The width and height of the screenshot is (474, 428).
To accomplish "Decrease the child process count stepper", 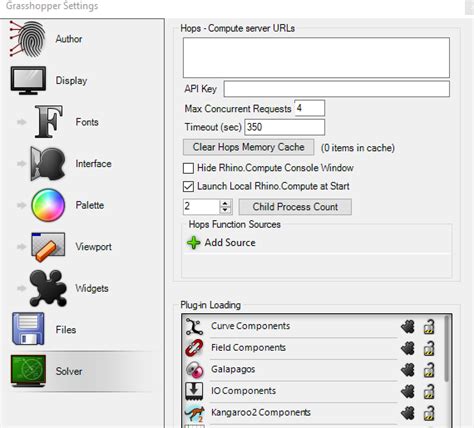I will click(x=225, y=210).
